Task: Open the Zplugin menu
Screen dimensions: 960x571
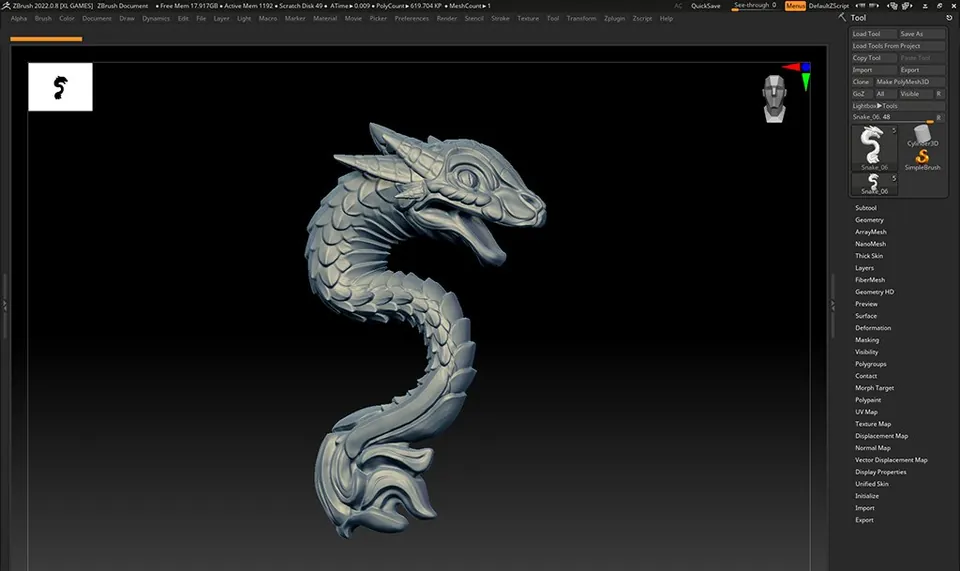Action: [614, 18]
